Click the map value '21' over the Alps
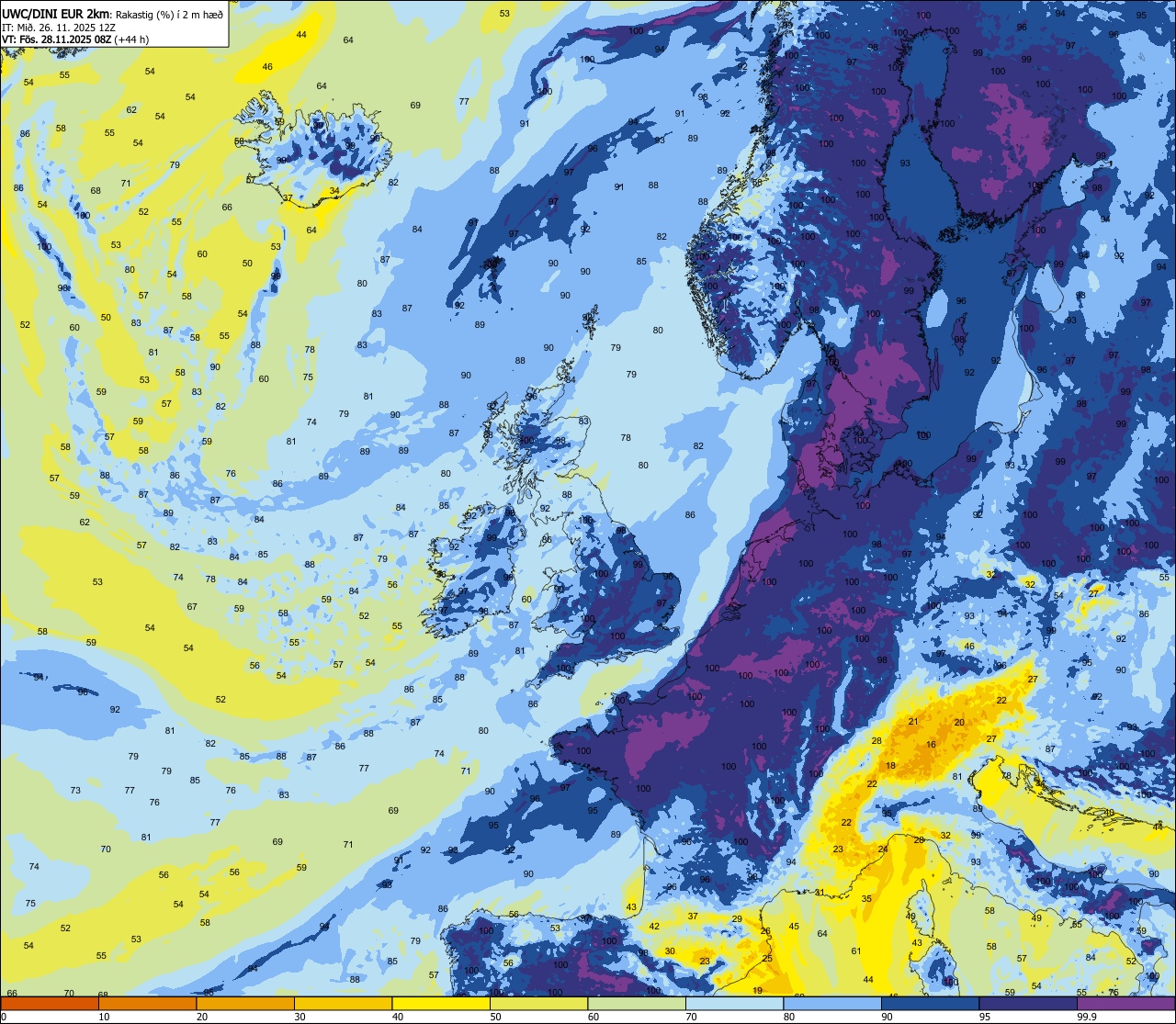The height and width of the screenshot is (1024, 1176). pos(912,722)
